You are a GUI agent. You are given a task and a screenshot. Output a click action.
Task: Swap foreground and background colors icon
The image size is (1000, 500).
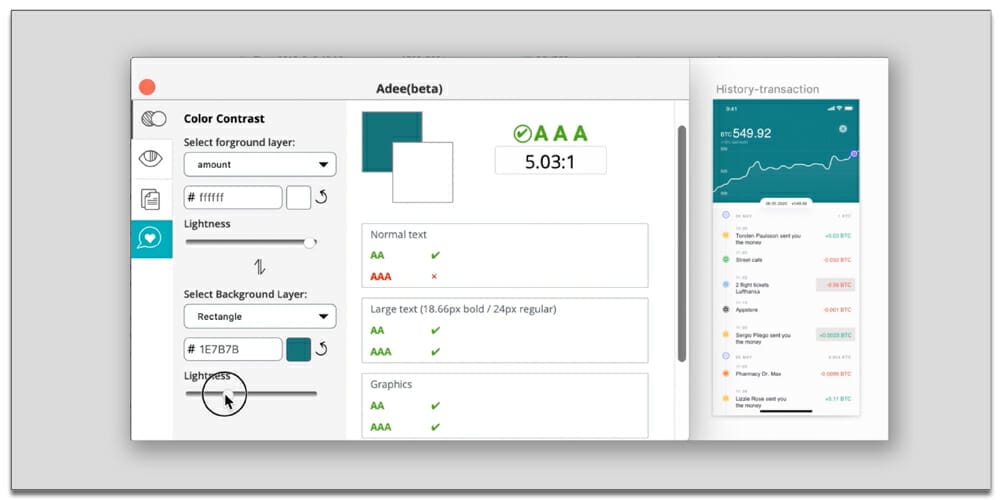click(260, 266)
